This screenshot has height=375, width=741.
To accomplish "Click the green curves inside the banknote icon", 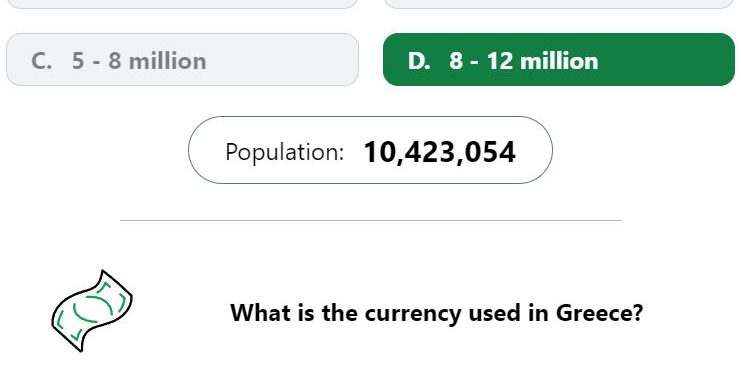I will click(92, 309).
